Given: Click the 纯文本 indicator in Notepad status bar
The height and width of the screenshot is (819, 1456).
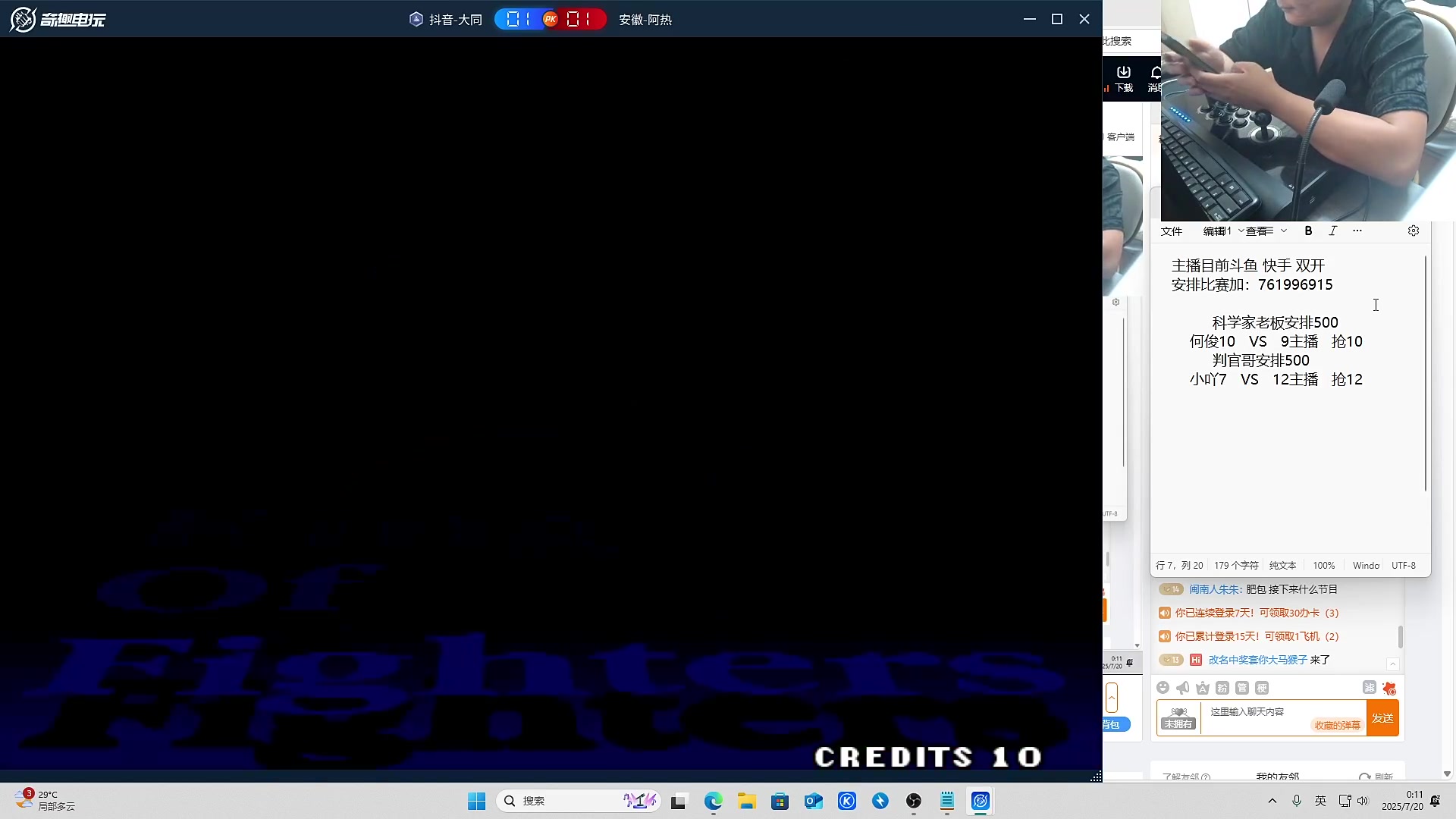Looking at the screenshot, I should point(1283,566).
